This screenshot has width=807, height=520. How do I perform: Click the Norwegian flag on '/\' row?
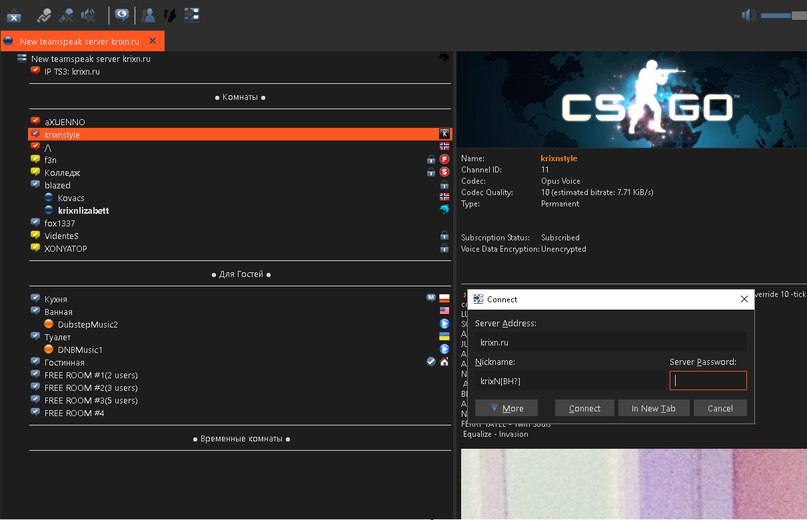click(x=445, y=147)
